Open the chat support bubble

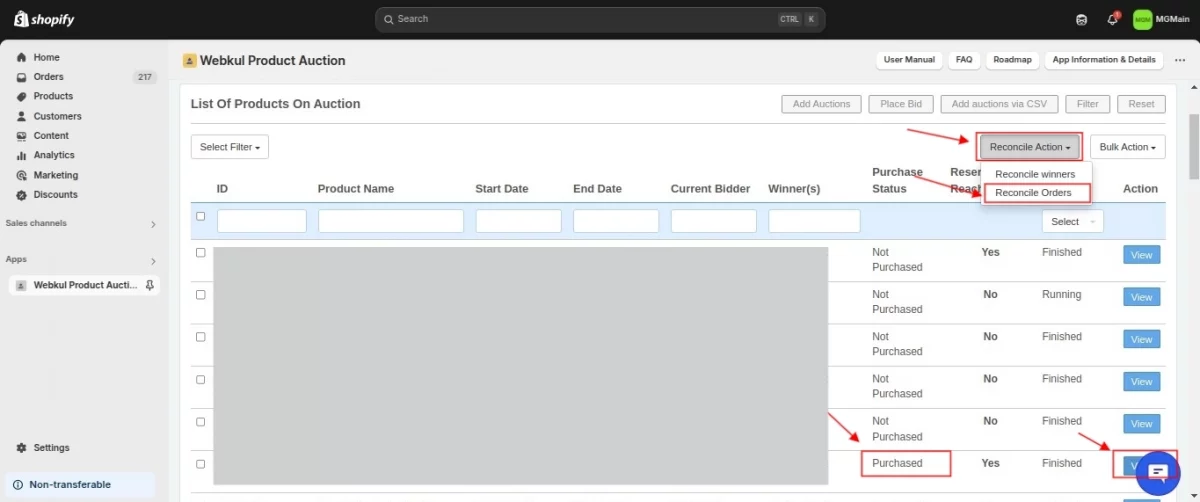1158,471
